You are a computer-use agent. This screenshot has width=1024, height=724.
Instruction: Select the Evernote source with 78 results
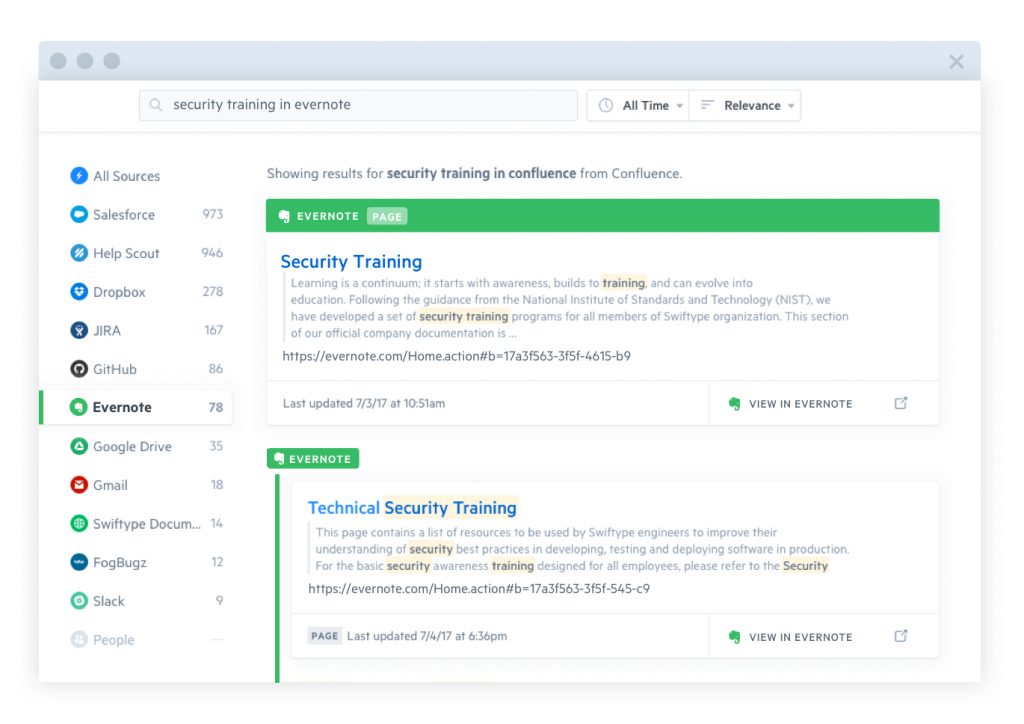click(136, 407)
